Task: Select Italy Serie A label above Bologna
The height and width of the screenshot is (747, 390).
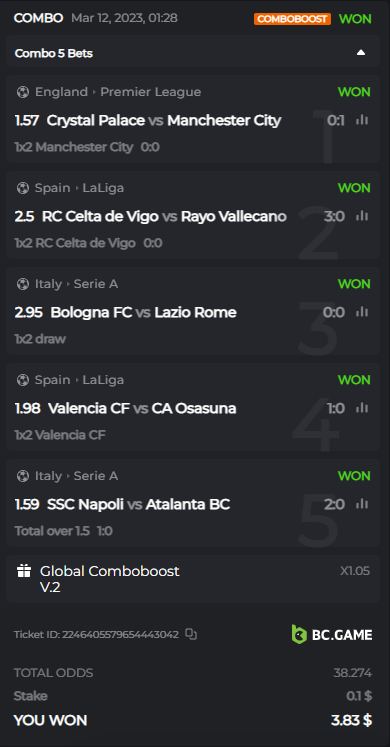Action: click(76, 284)
